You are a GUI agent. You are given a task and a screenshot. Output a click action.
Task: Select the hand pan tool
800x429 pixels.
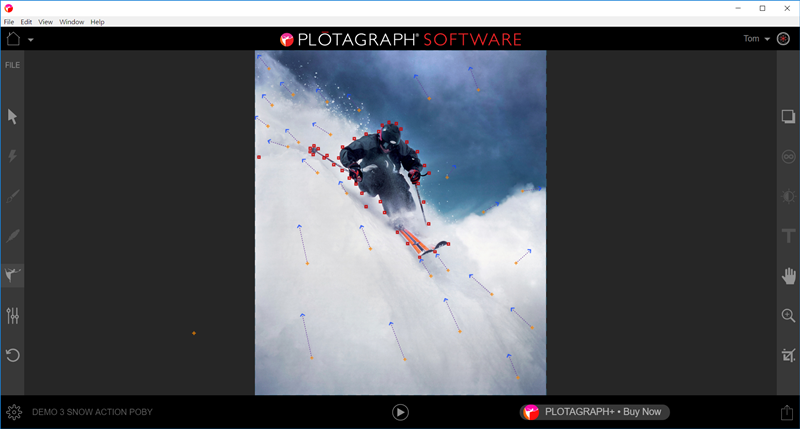(788, 276)
